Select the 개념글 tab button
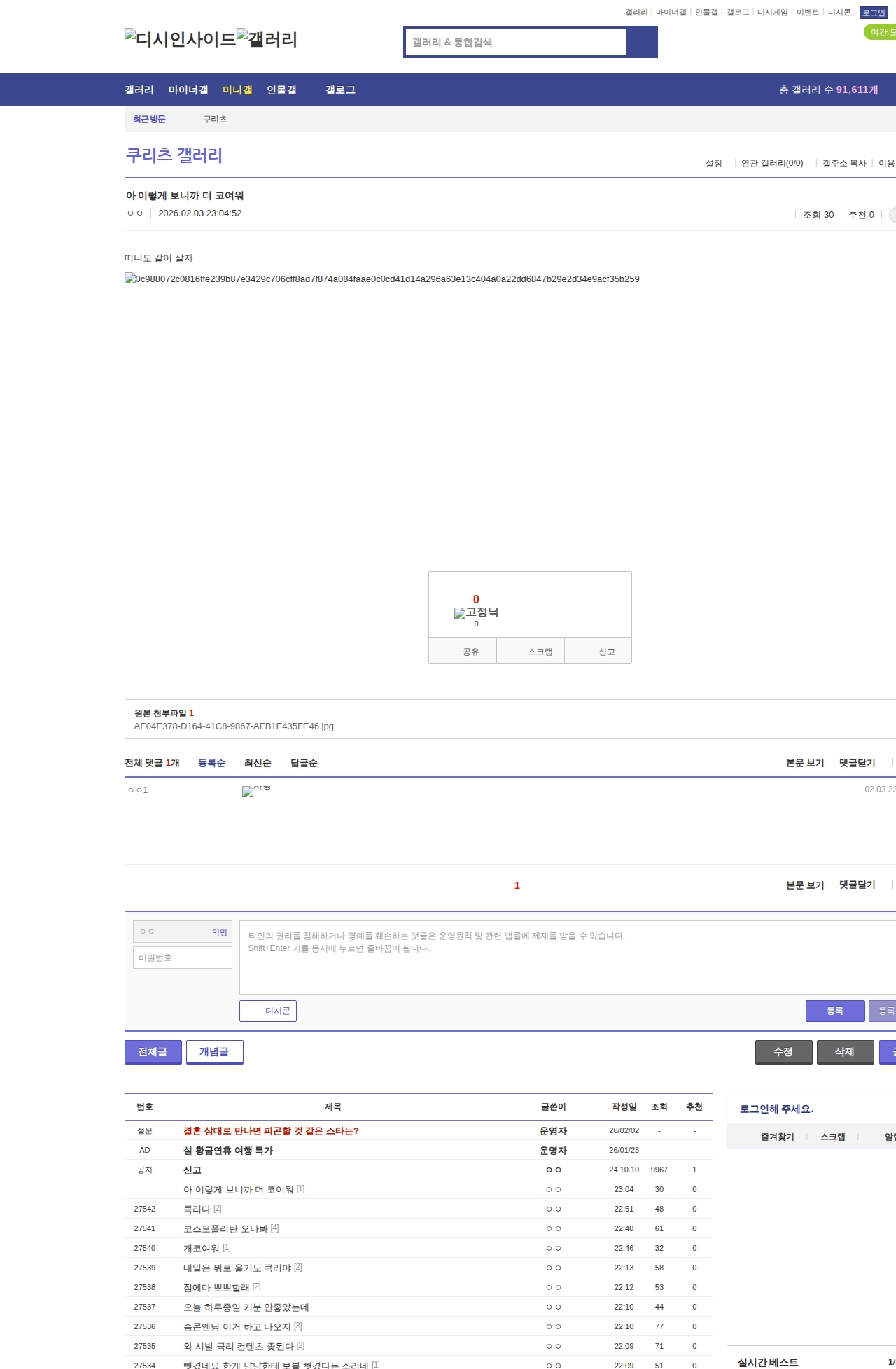Screen dimensions: 896x1369 pos(214,1052)
